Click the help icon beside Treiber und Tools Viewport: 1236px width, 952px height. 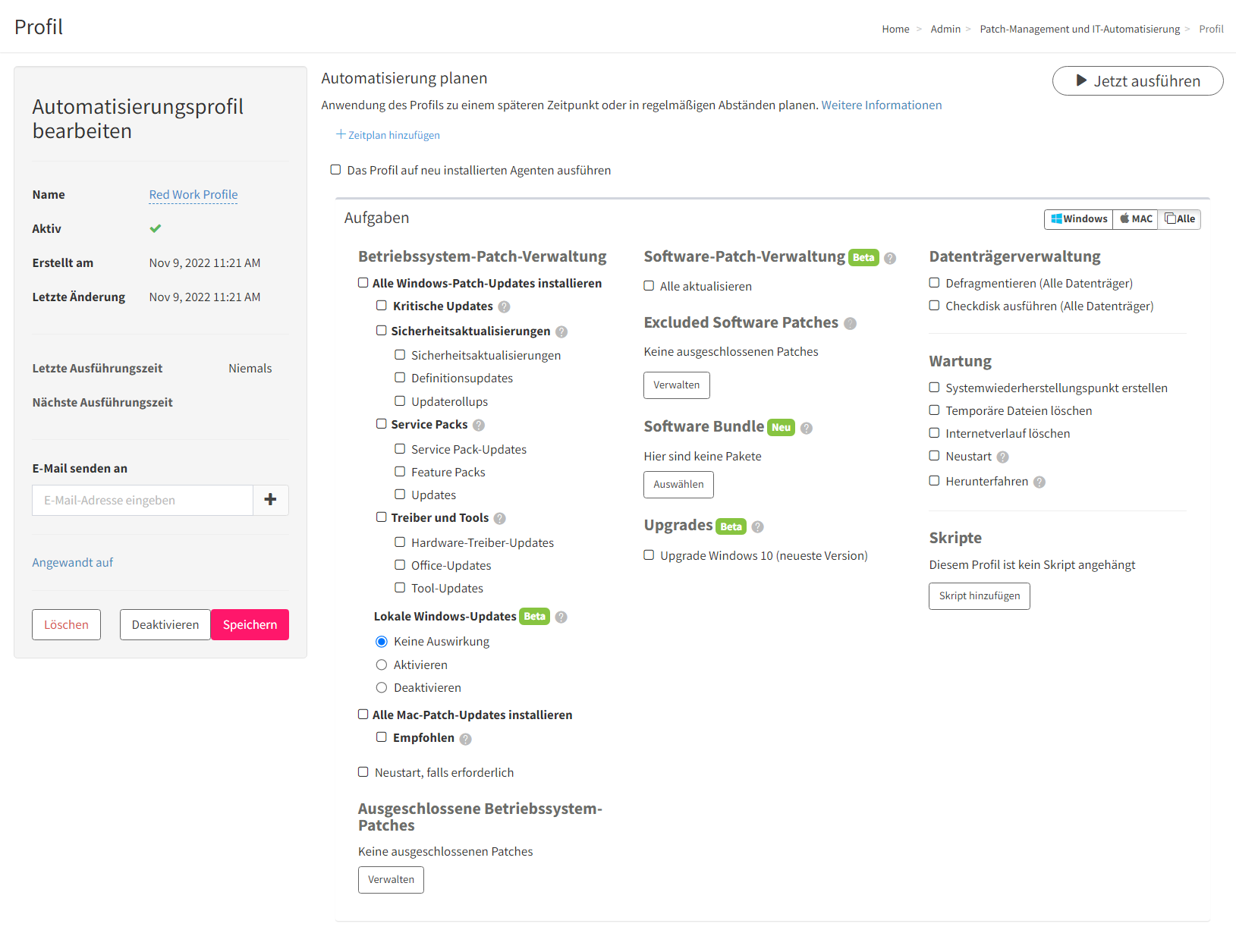click(499, 519)
